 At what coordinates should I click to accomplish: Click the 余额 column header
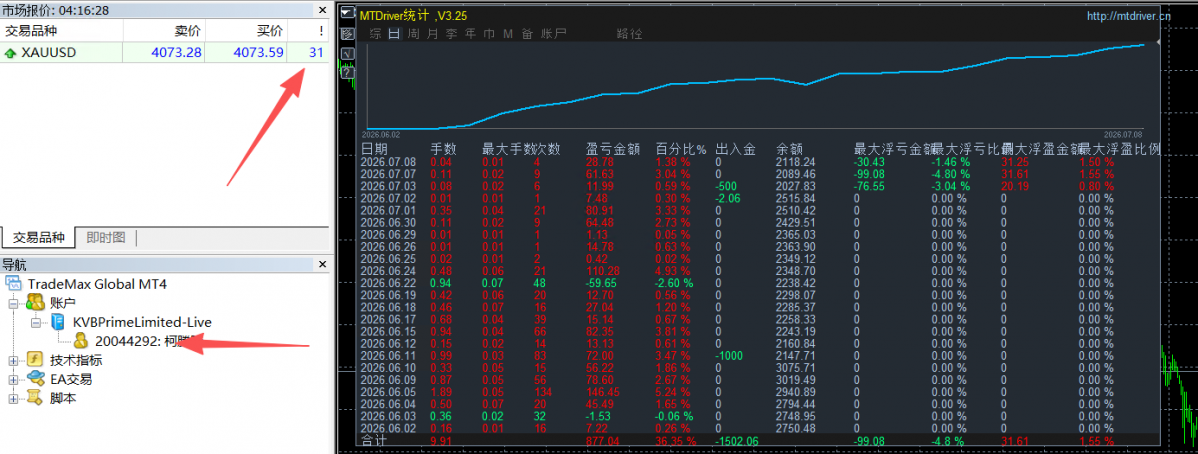[x=789, y=149]
